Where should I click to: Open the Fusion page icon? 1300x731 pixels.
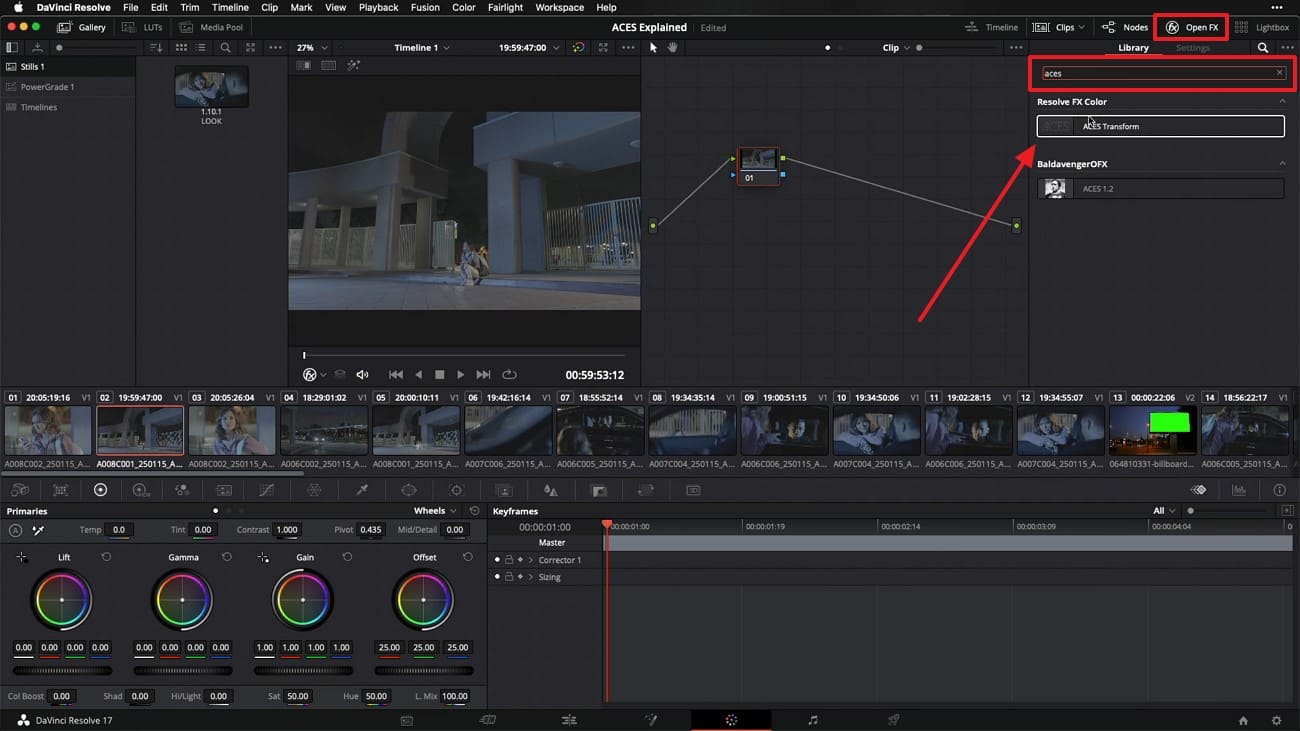651,720
